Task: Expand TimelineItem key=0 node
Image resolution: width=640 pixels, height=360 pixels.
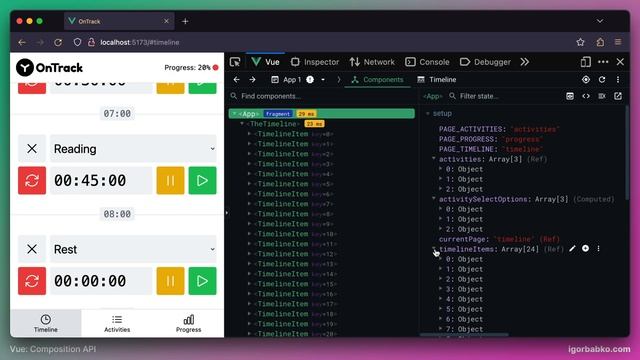Action: pyautogui.click(x=249, y=134)
